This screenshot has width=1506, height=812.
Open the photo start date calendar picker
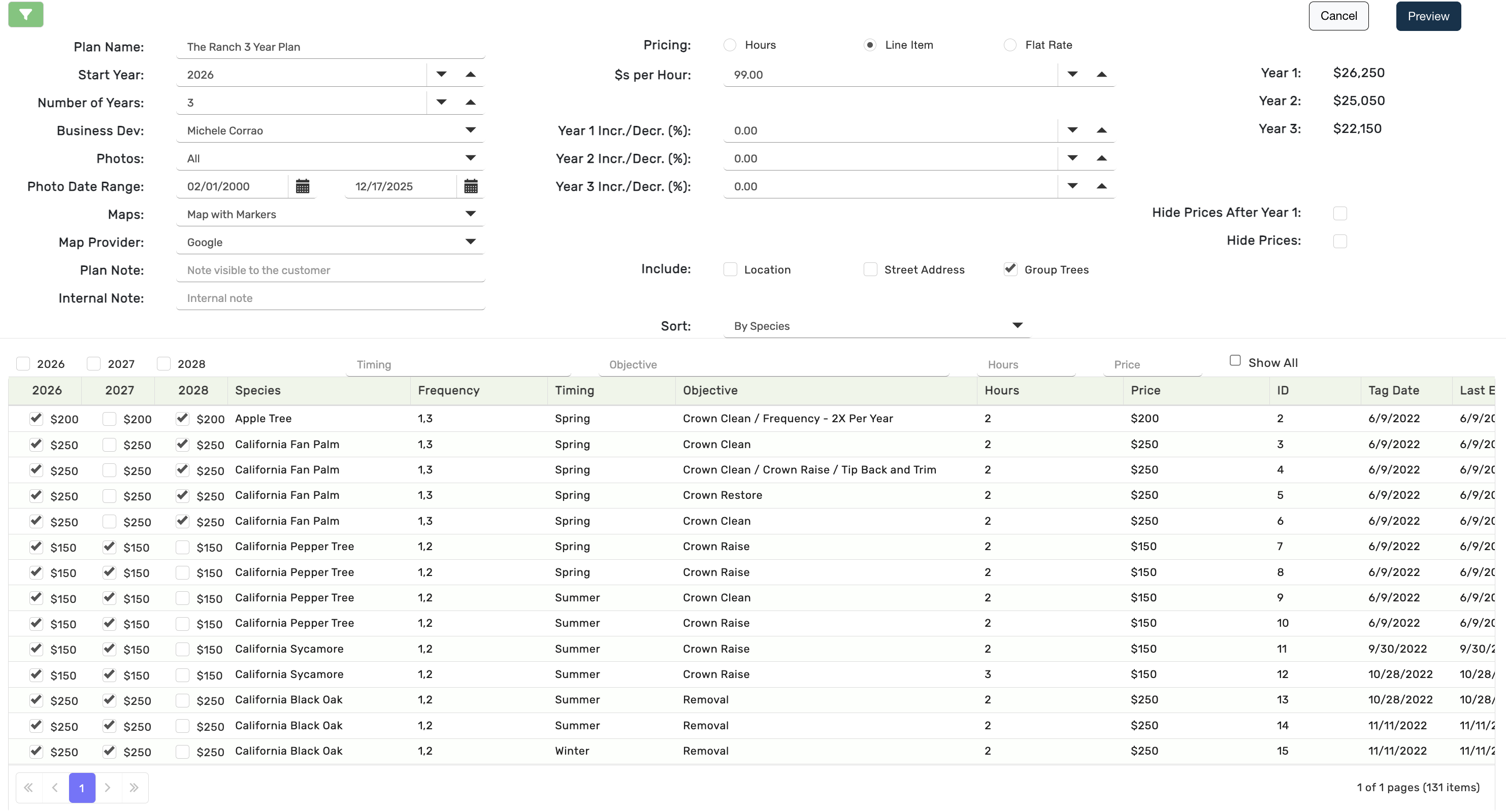click(x=302, y=186)
